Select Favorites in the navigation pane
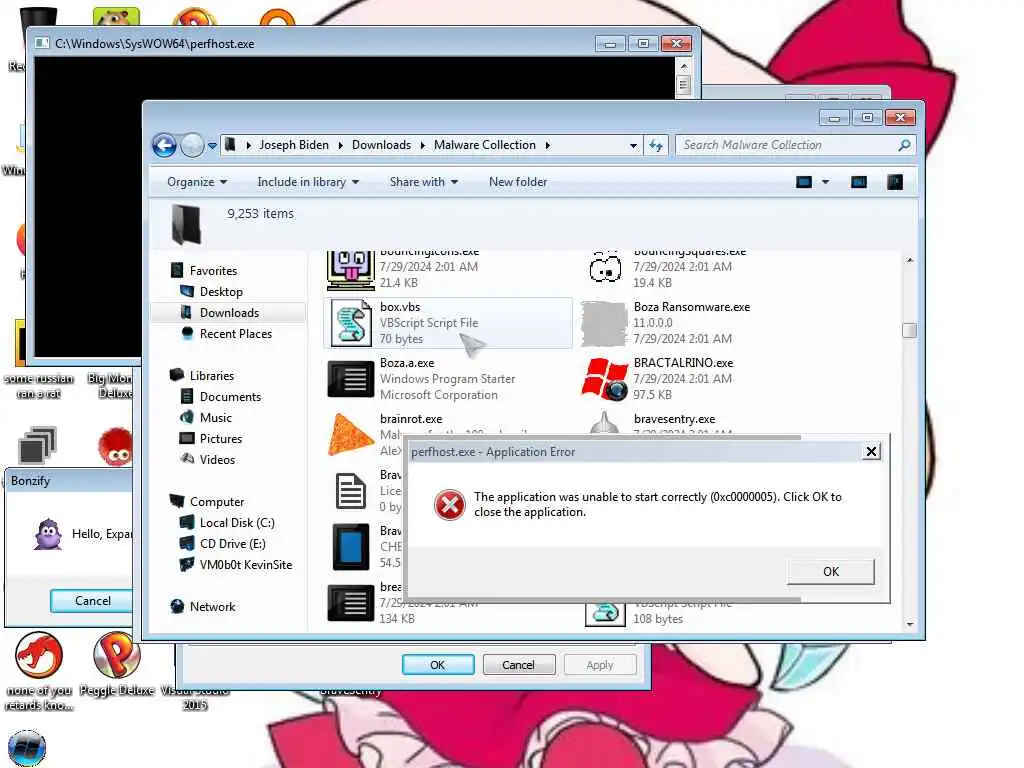Image resolution: width=1024 pixels, height=768 pixels. (x=213, y=270)
